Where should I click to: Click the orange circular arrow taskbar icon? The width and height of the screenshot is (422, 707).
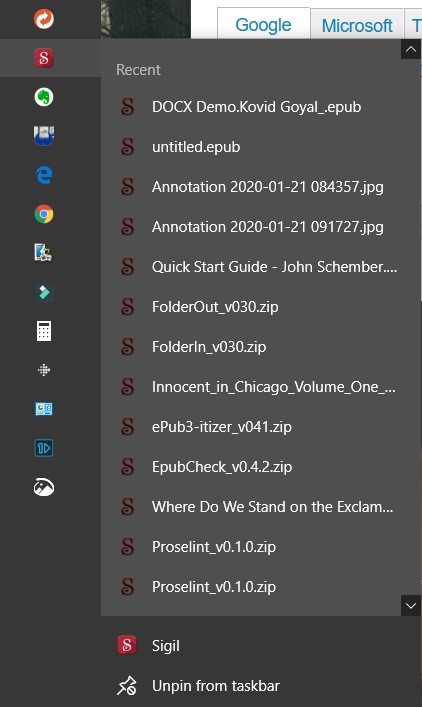click(x=44, y=19)
